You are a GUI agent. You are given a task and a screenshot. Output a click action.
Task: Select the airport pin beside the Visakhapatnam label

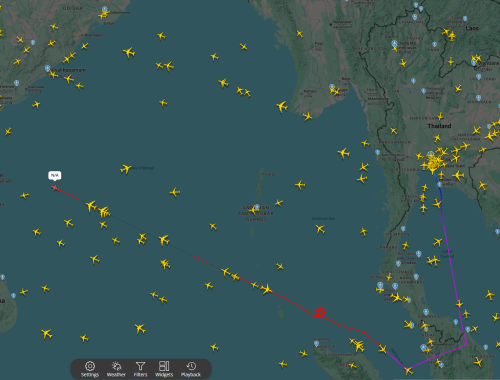[48, 69]
